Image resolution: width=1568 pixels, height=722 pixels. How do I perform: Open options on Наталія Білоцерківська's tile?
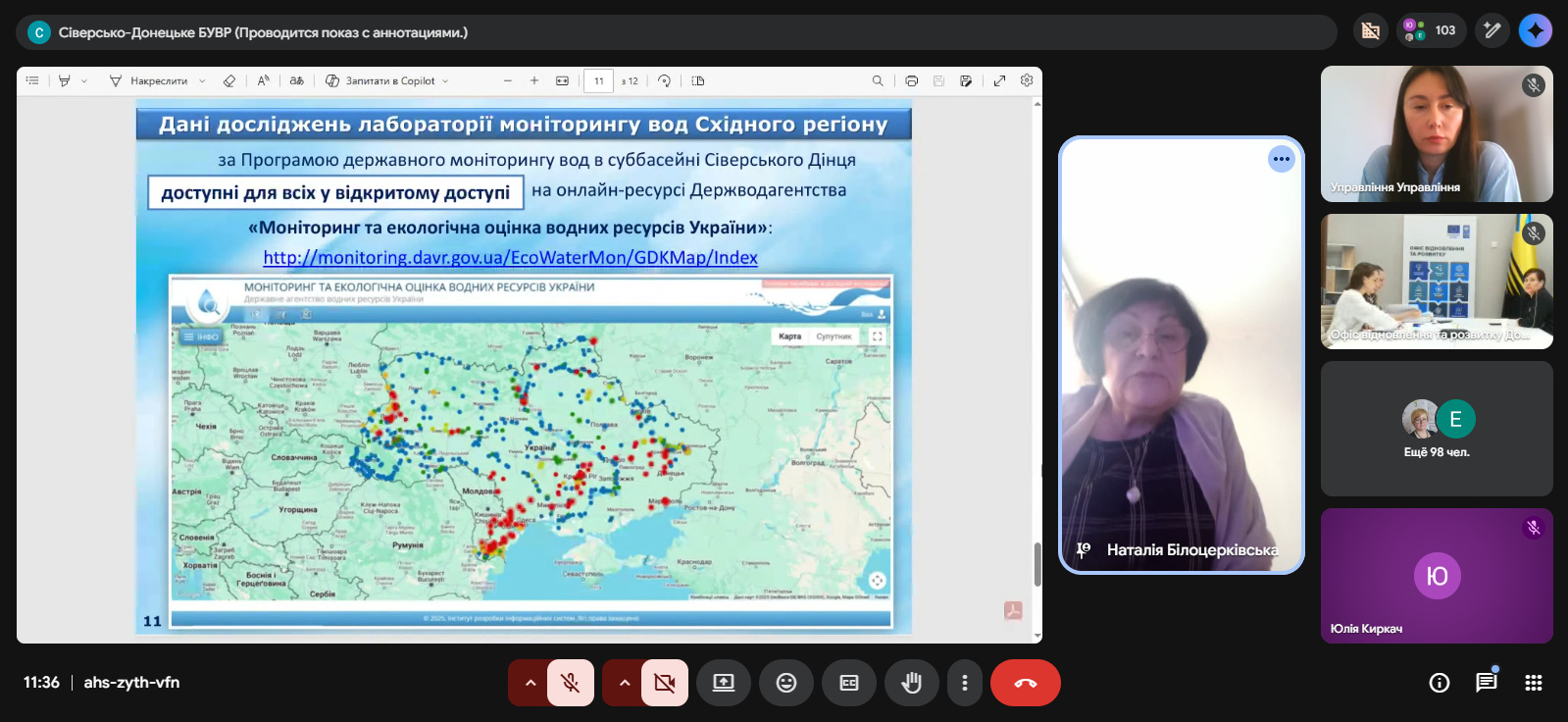1281,159
